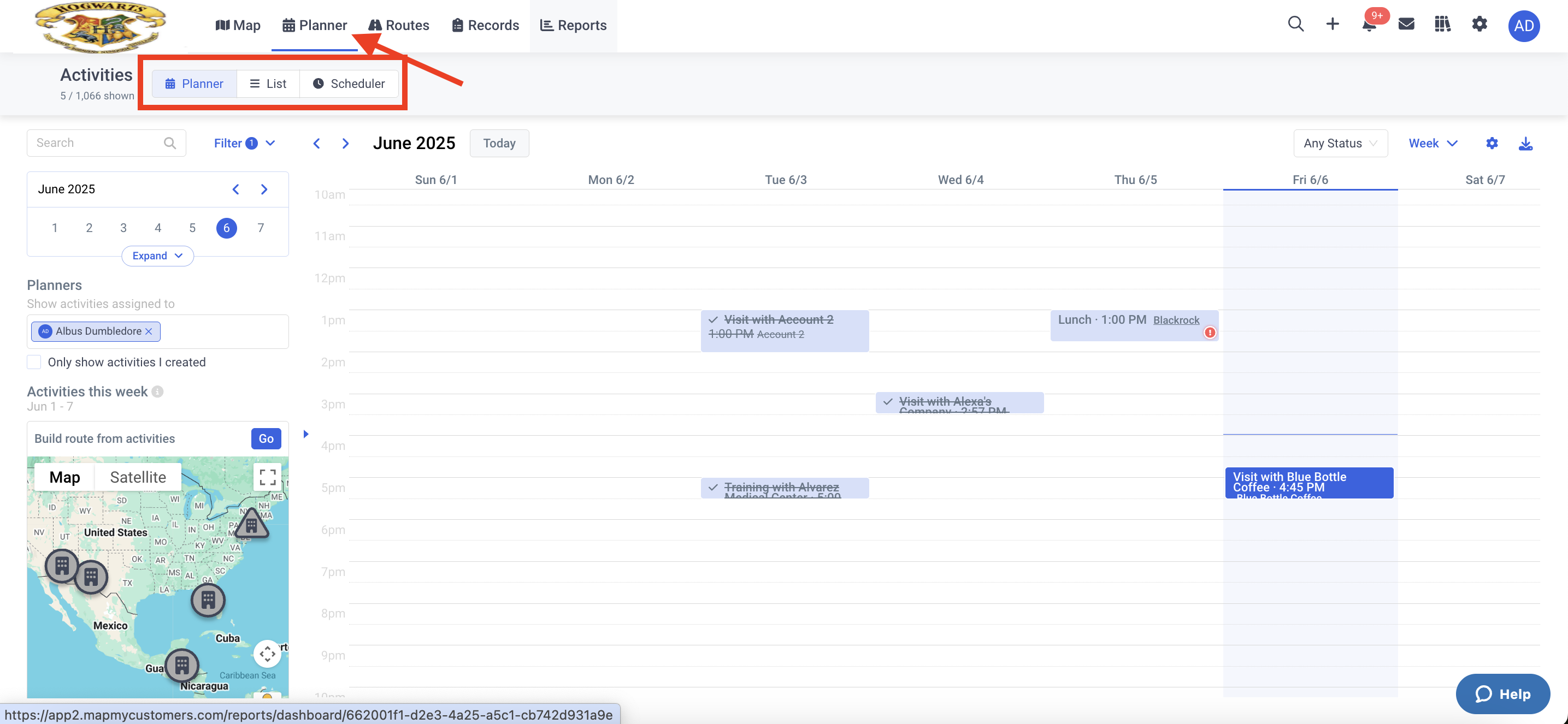The height and width of the screenshot is (724, 1568).
Task: Open the global search magnifier icon
Action: pyautogui.click(x=1296, y=25)
